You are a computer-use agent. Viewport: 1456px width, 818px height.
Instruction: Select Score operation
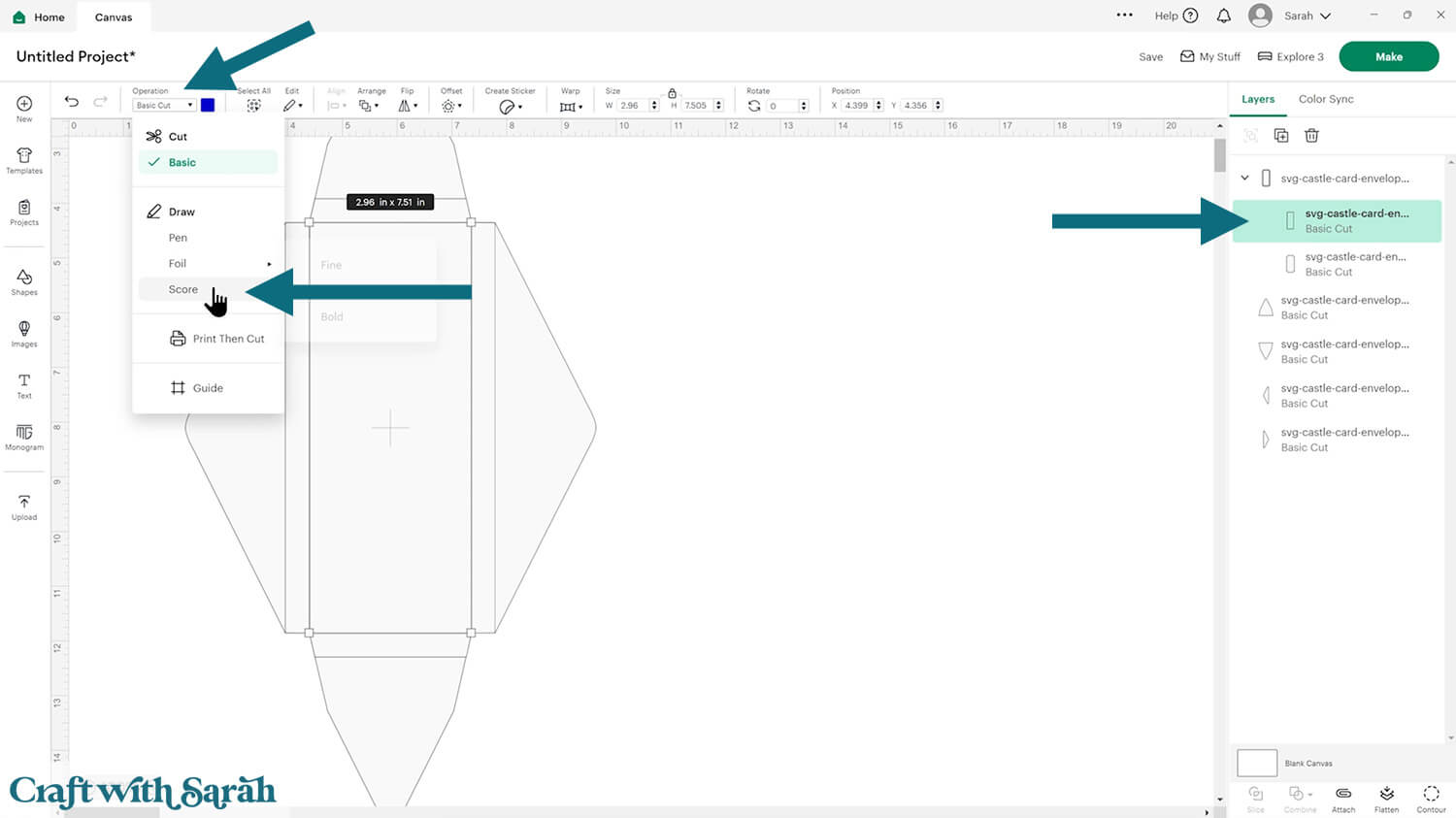(x=209, y=289)
